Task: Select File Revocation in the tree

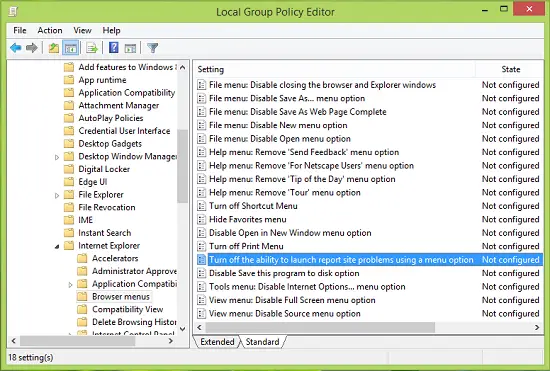Action: [107, 207]
